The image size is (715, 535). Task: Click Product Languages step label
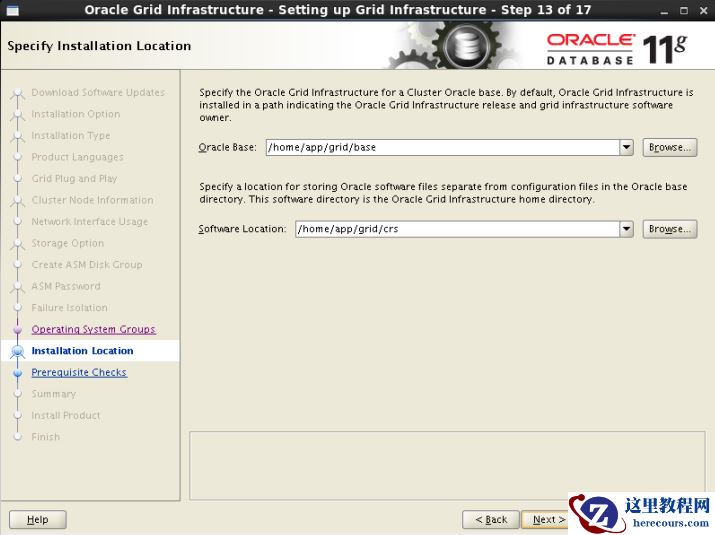coord(78,157)
